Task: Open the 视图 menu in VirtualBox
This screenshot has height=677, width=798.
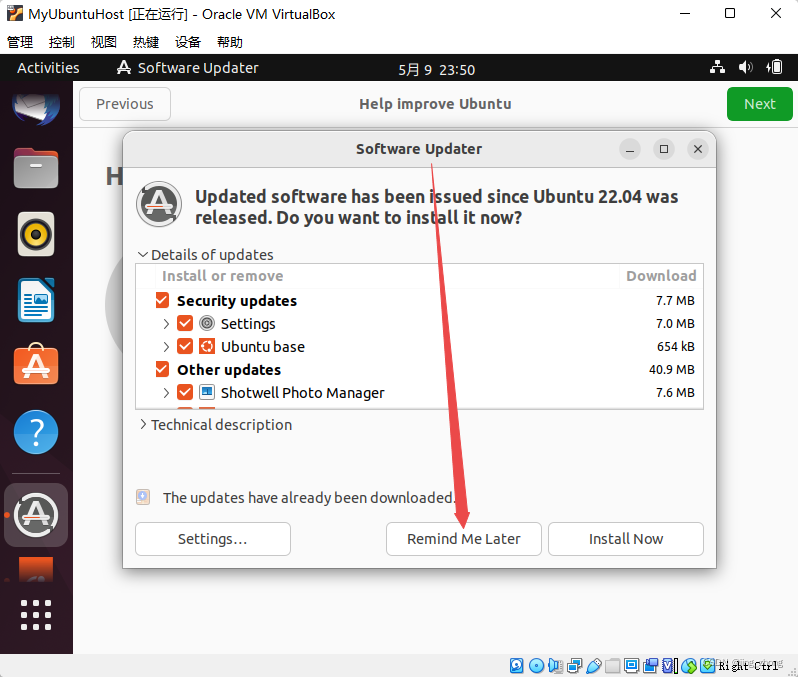Action: 104,42
